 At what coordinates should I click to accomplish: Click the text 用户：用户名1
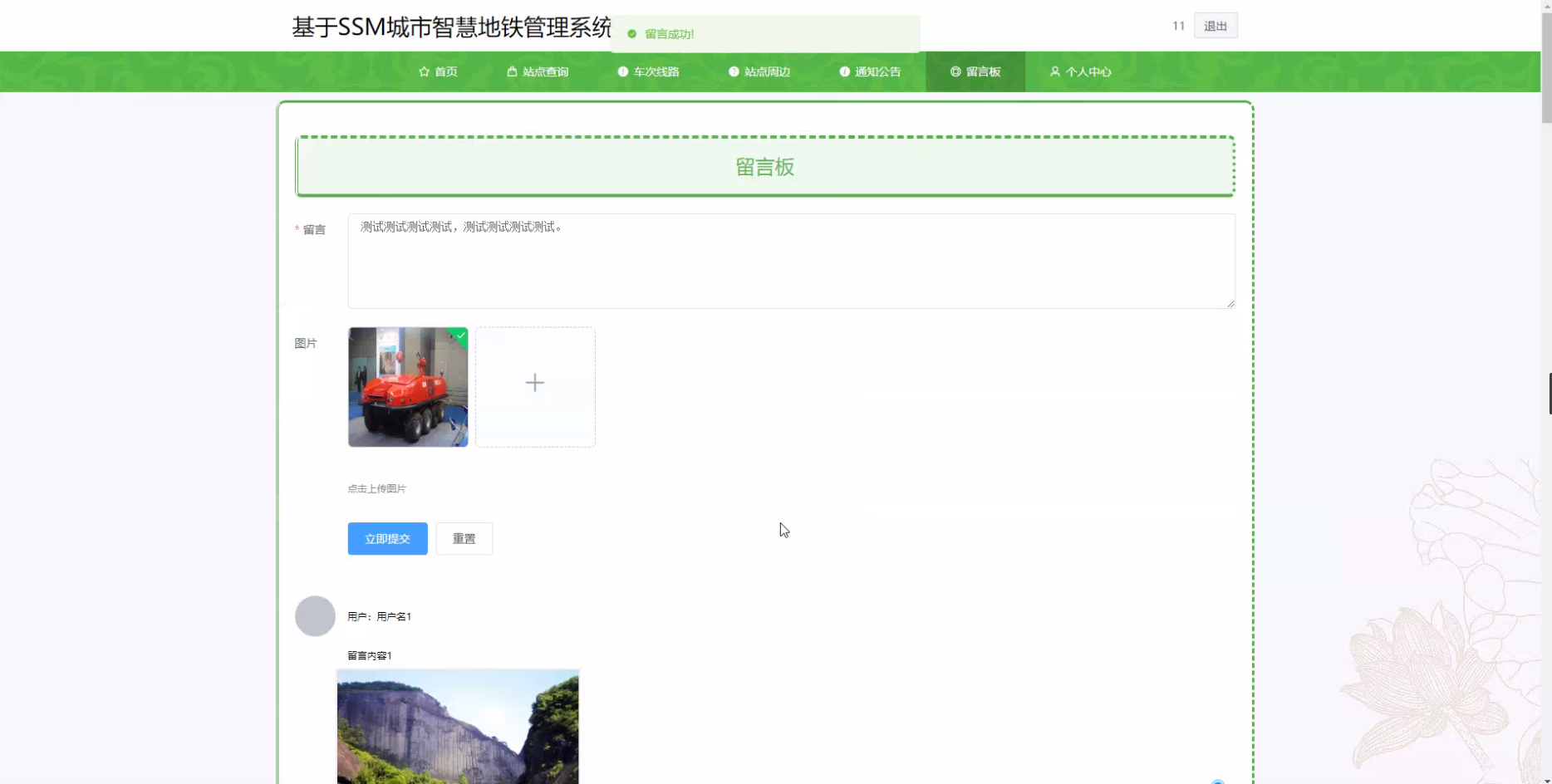[379, 616]
